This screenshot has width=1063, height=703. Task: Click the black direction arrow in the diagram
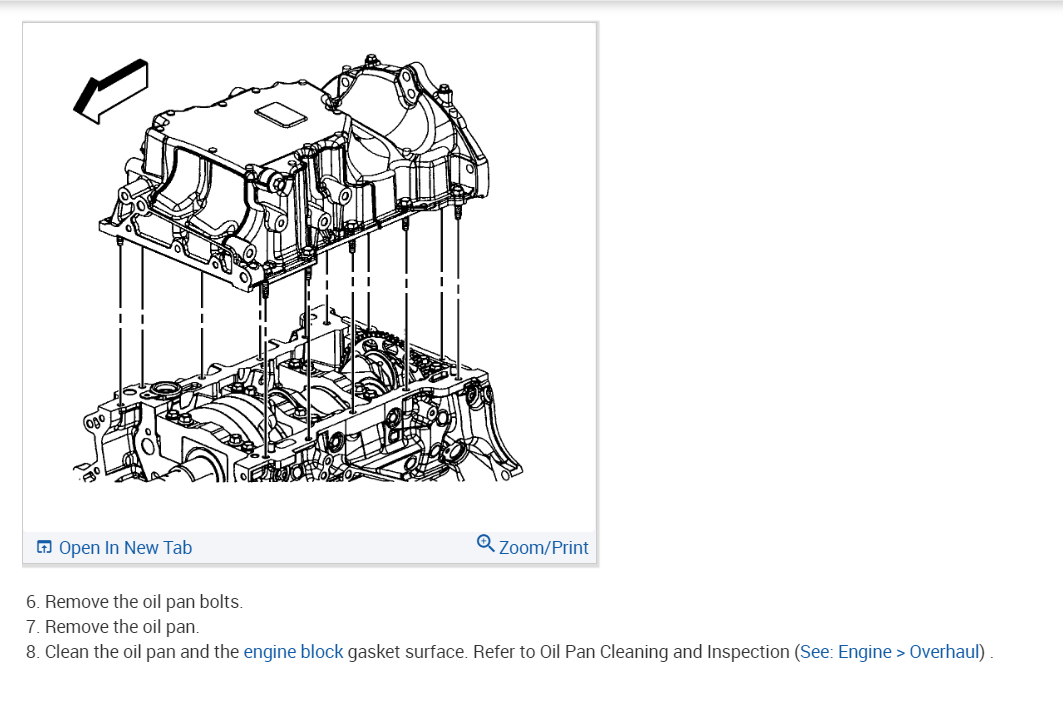(111, 91)
